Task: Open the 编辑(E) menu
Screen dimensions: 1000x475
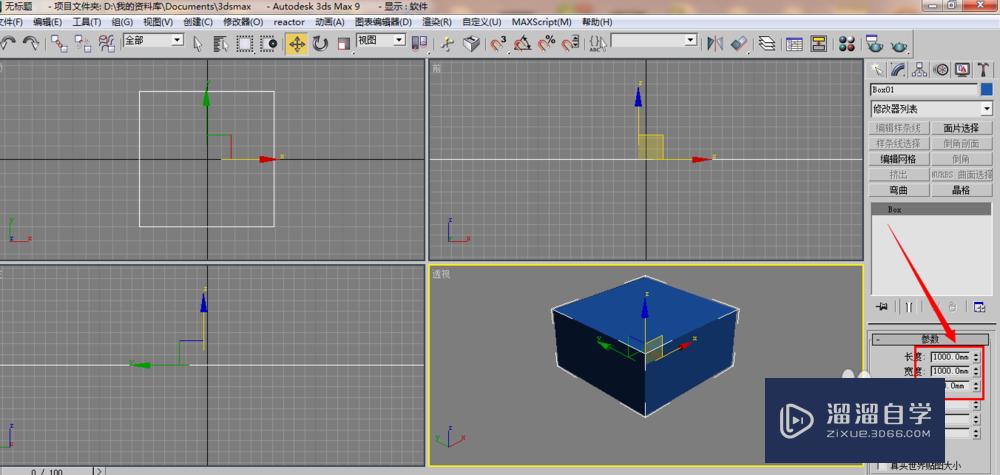Action: [47, 22]
